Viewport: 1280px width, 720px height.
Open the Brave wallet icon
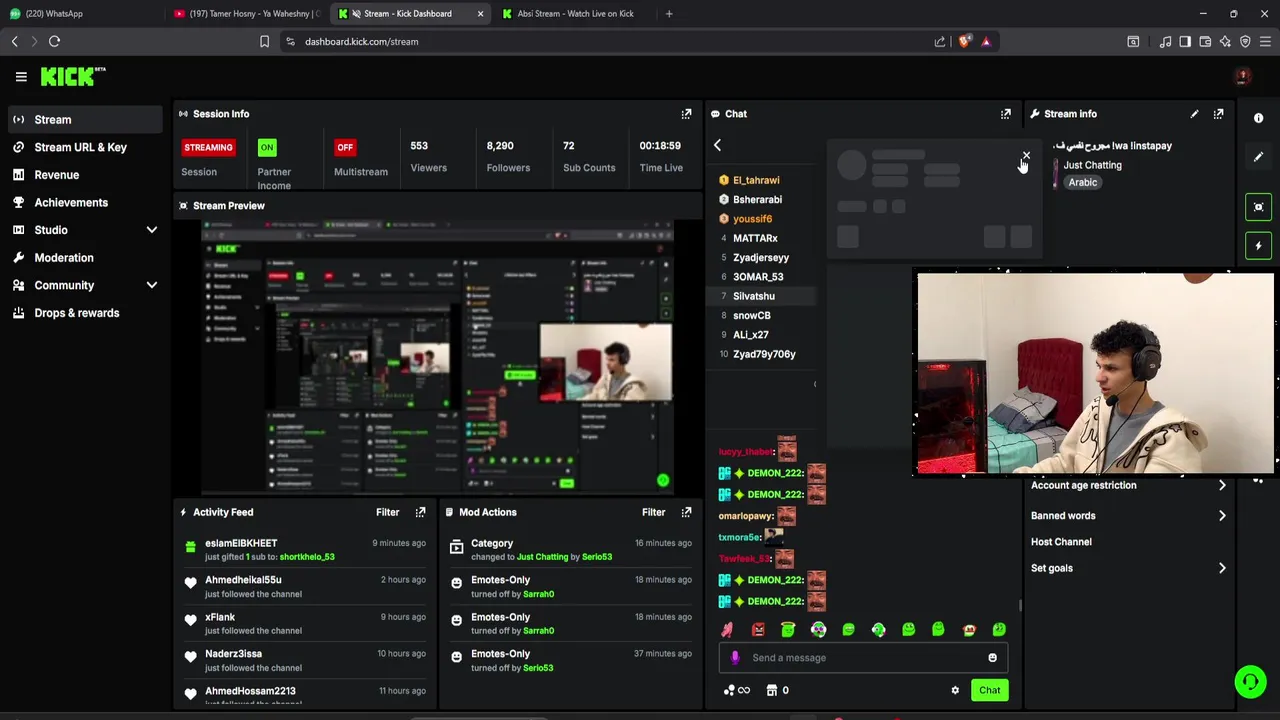pyautogui.click(x=1205, y=41)
